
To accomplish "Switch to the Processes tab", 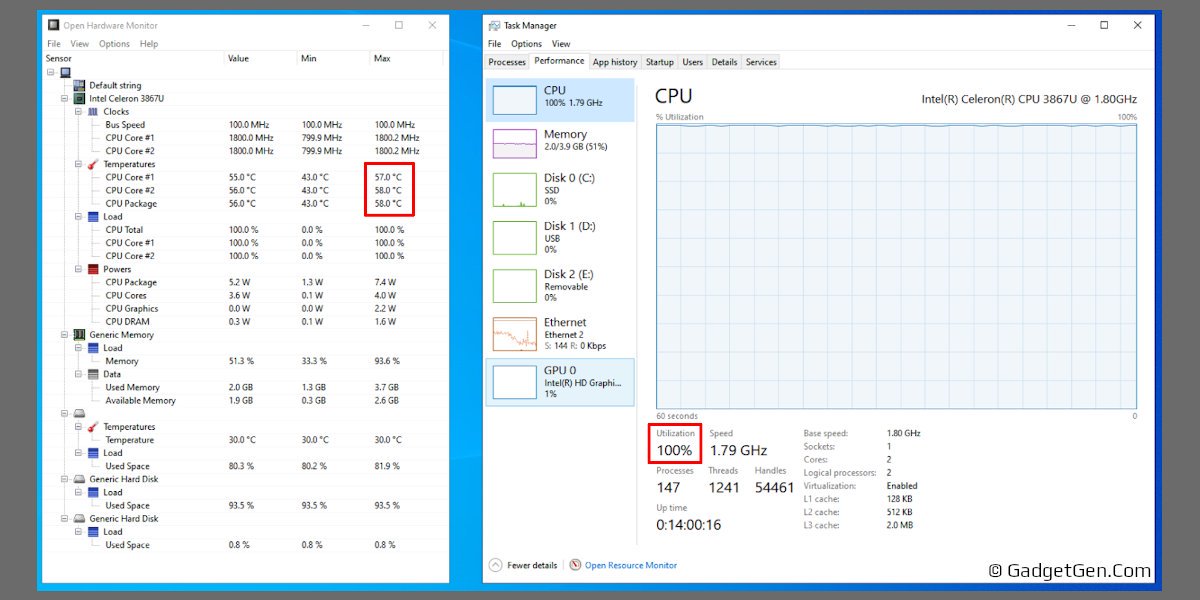I will (507, 62).
